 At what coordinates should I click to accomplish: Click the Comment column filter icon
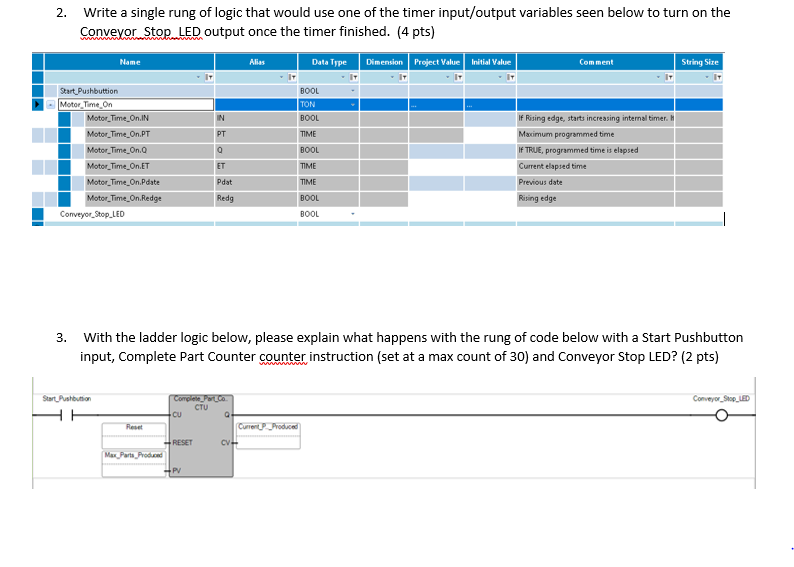[x=668, y=77]
